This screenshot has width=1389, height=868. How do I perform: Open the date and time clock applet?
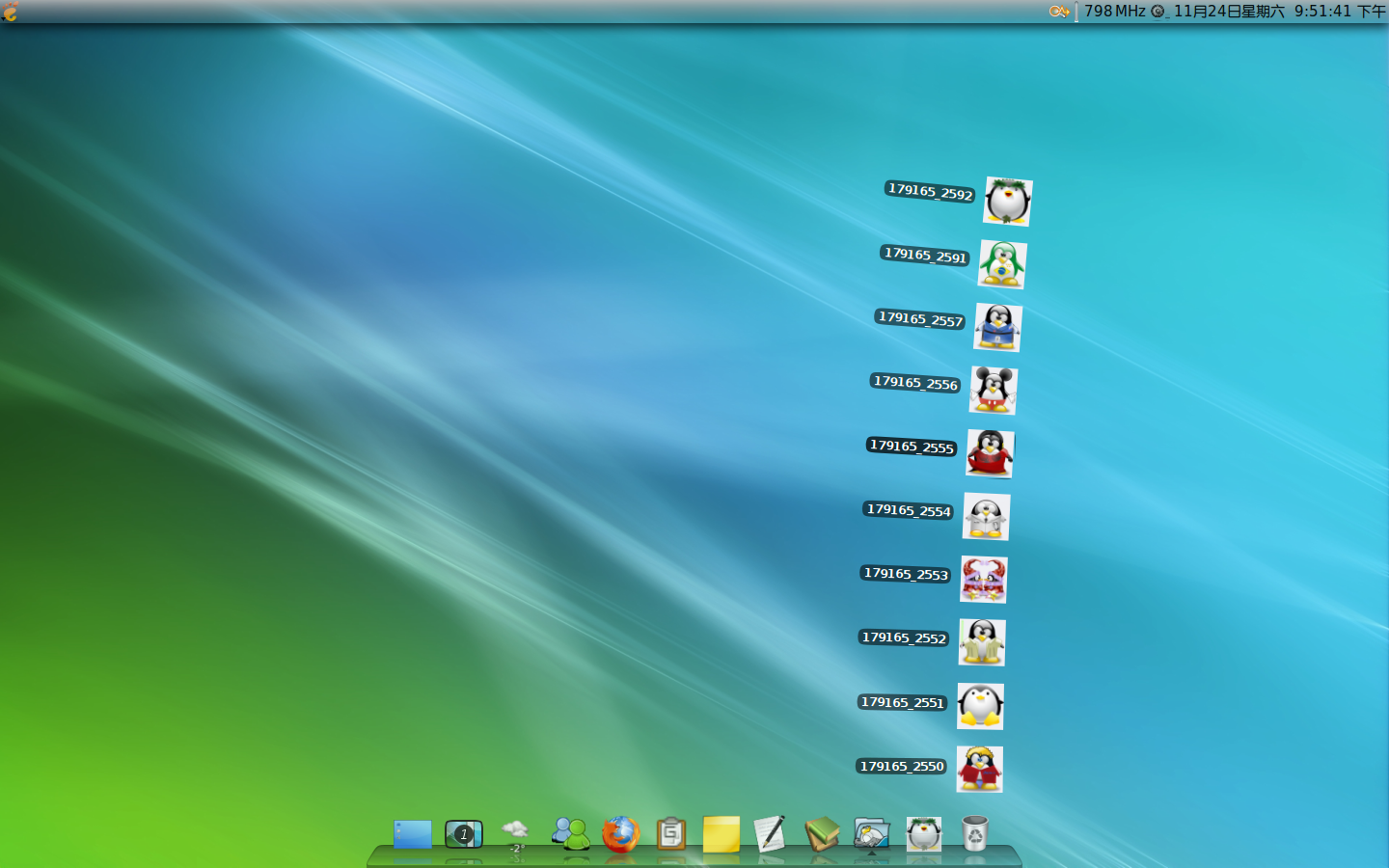[x=1279, y=12]
